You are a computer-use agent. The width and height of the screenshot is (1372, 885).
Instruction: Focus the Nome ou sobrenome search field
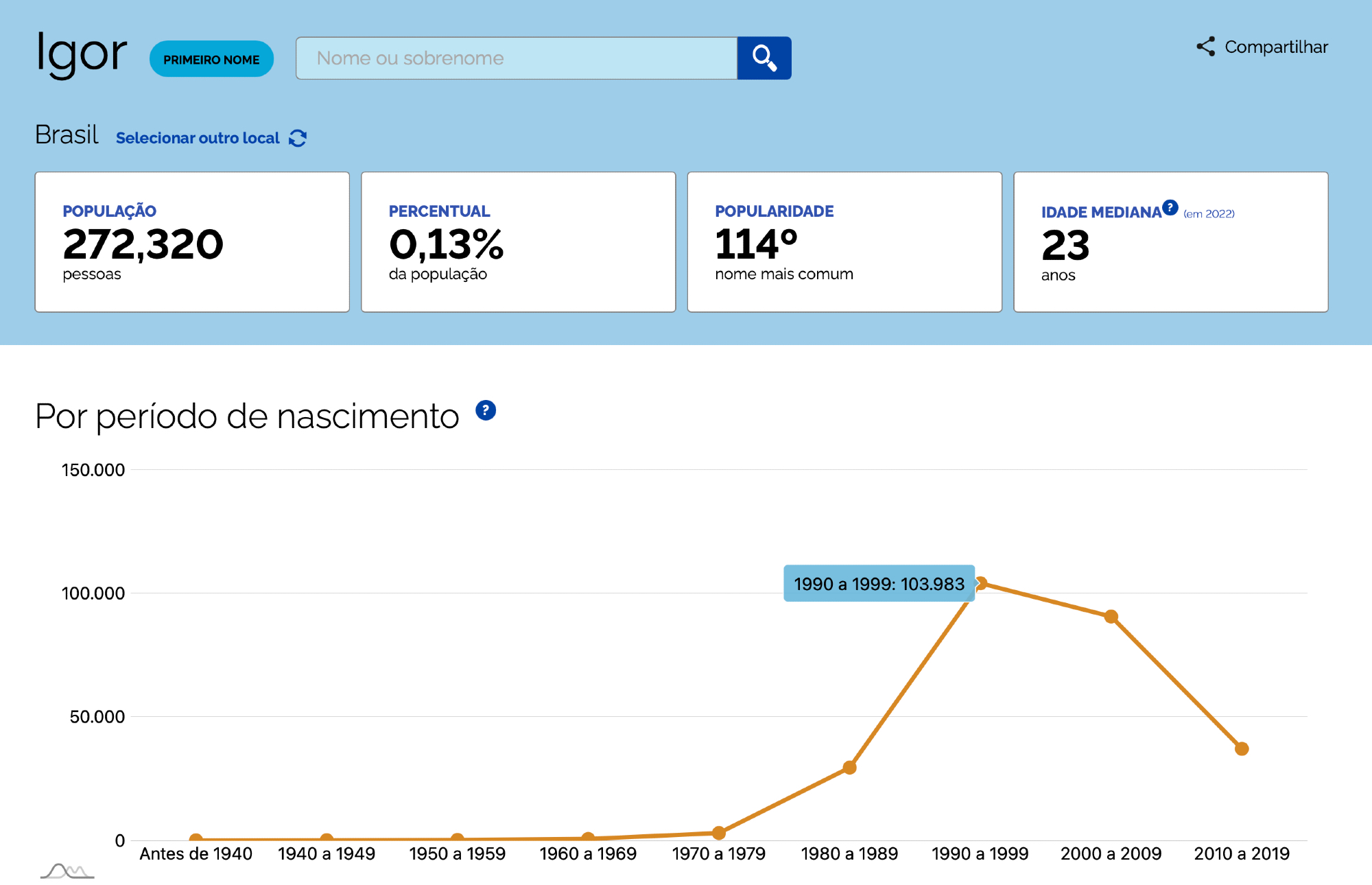(516, 58)
